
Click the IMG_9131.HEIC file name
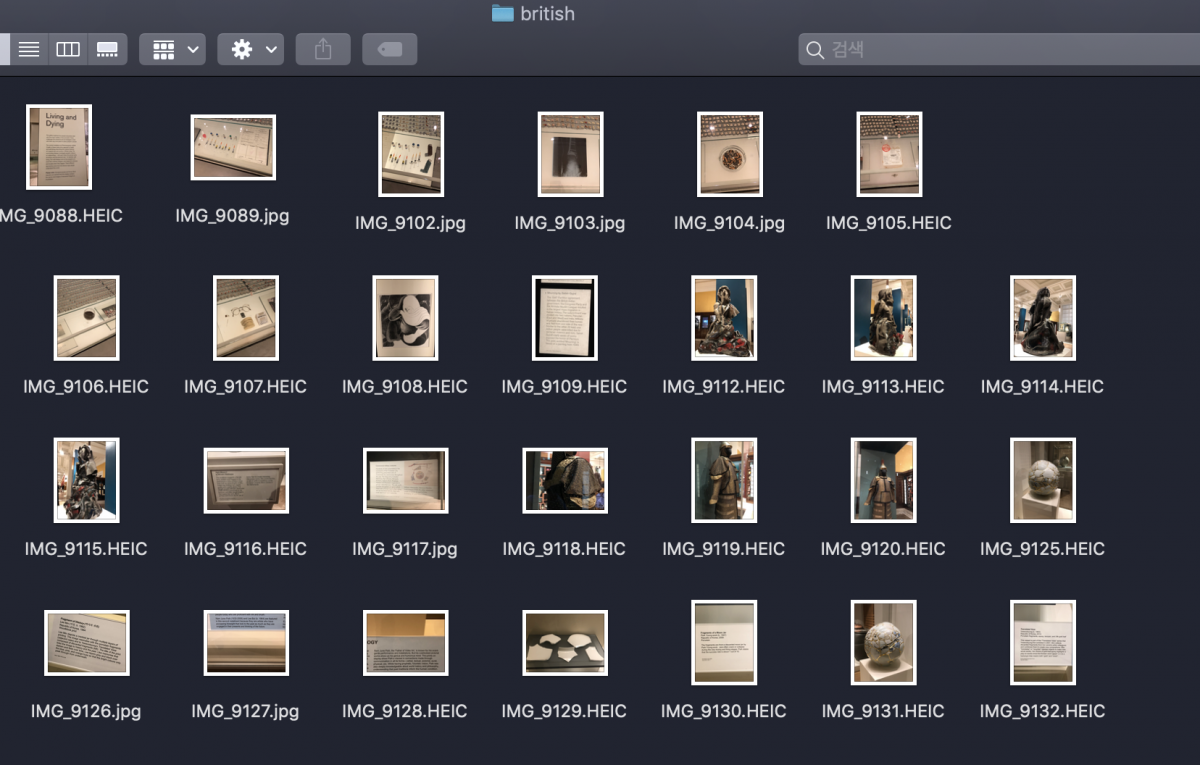click(883, 711)
